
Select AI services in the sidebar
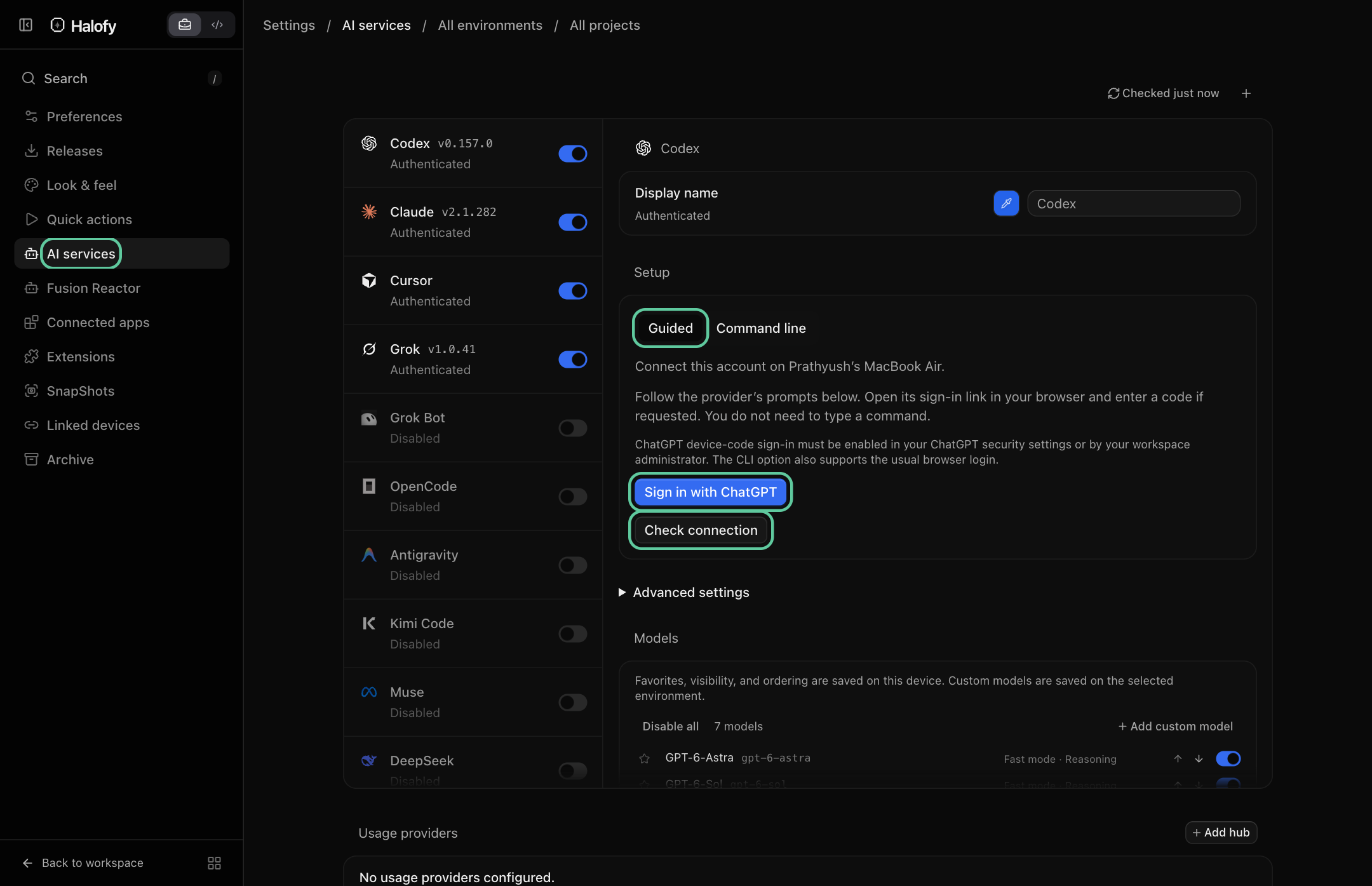click(122, 253)
